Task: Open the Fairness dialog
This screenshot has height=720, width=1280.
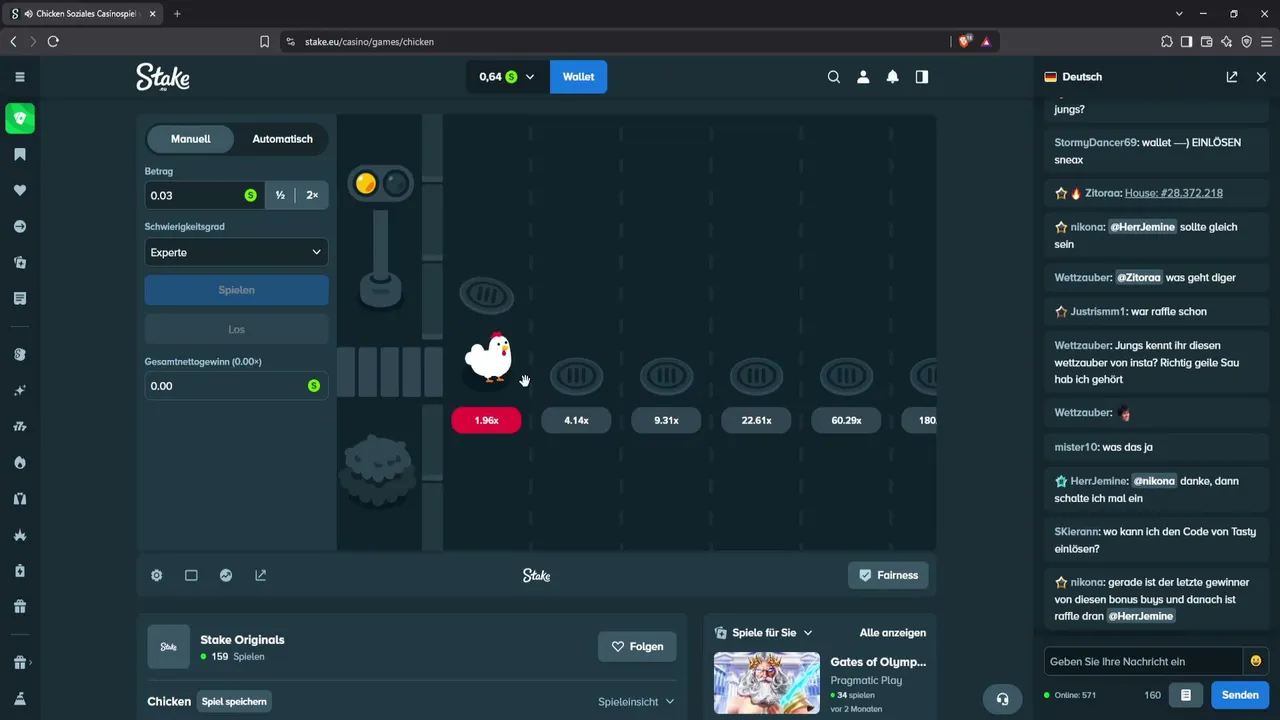Action: (x=888, y=575)
